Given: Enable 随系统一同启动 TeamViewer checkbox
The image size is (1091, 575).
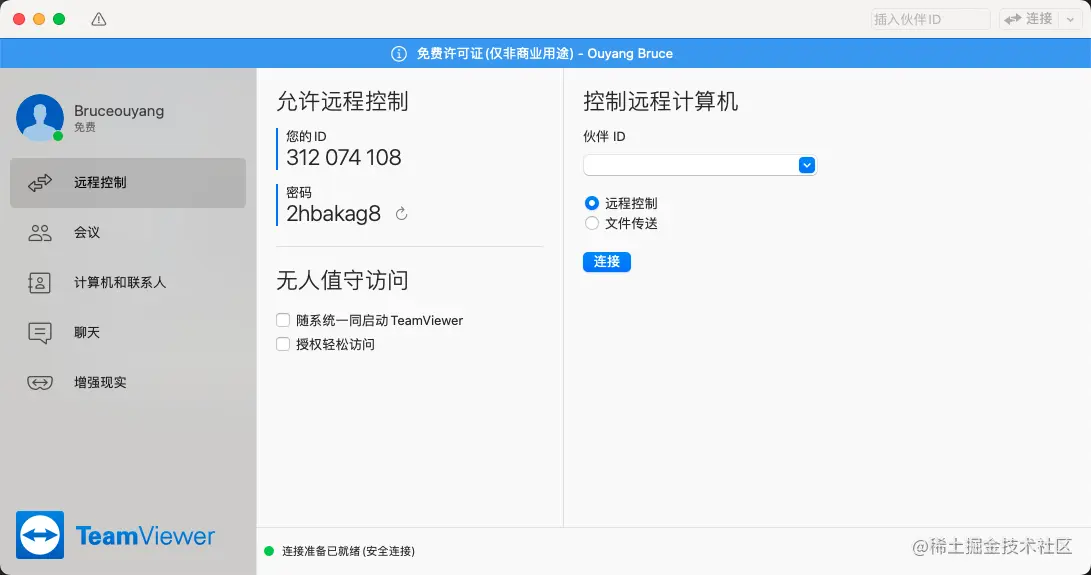Looking at the screenshot, I should click(282, 320).
